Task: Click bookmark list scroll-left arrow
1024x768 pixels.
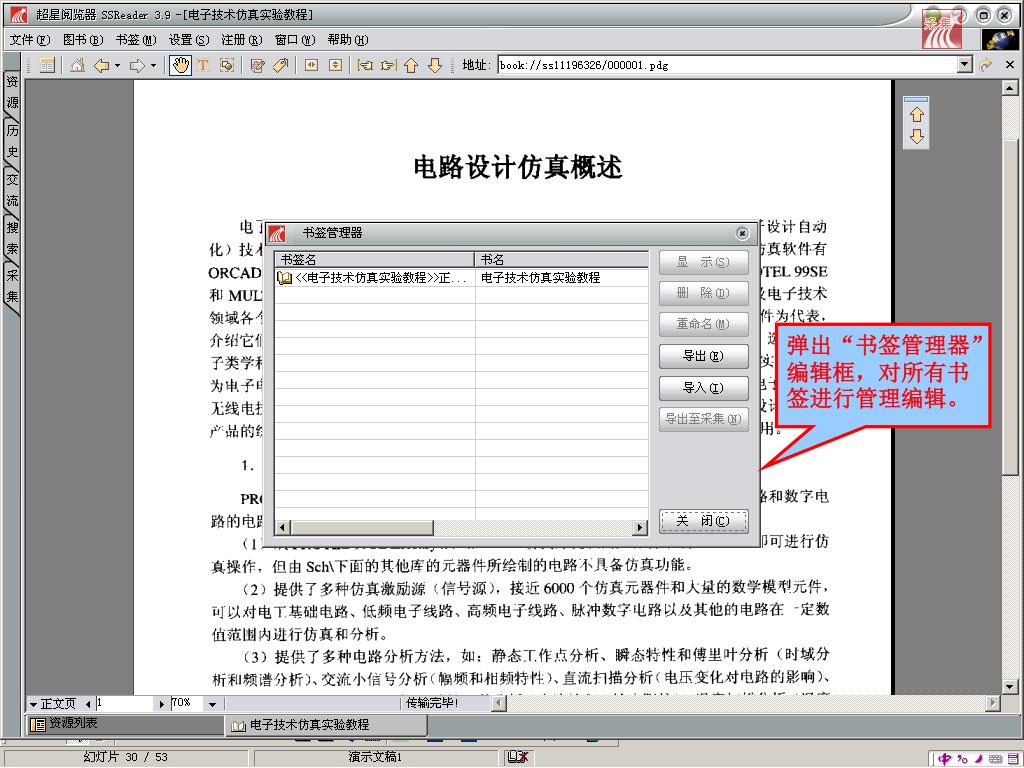Action: (x=282, y=528)
